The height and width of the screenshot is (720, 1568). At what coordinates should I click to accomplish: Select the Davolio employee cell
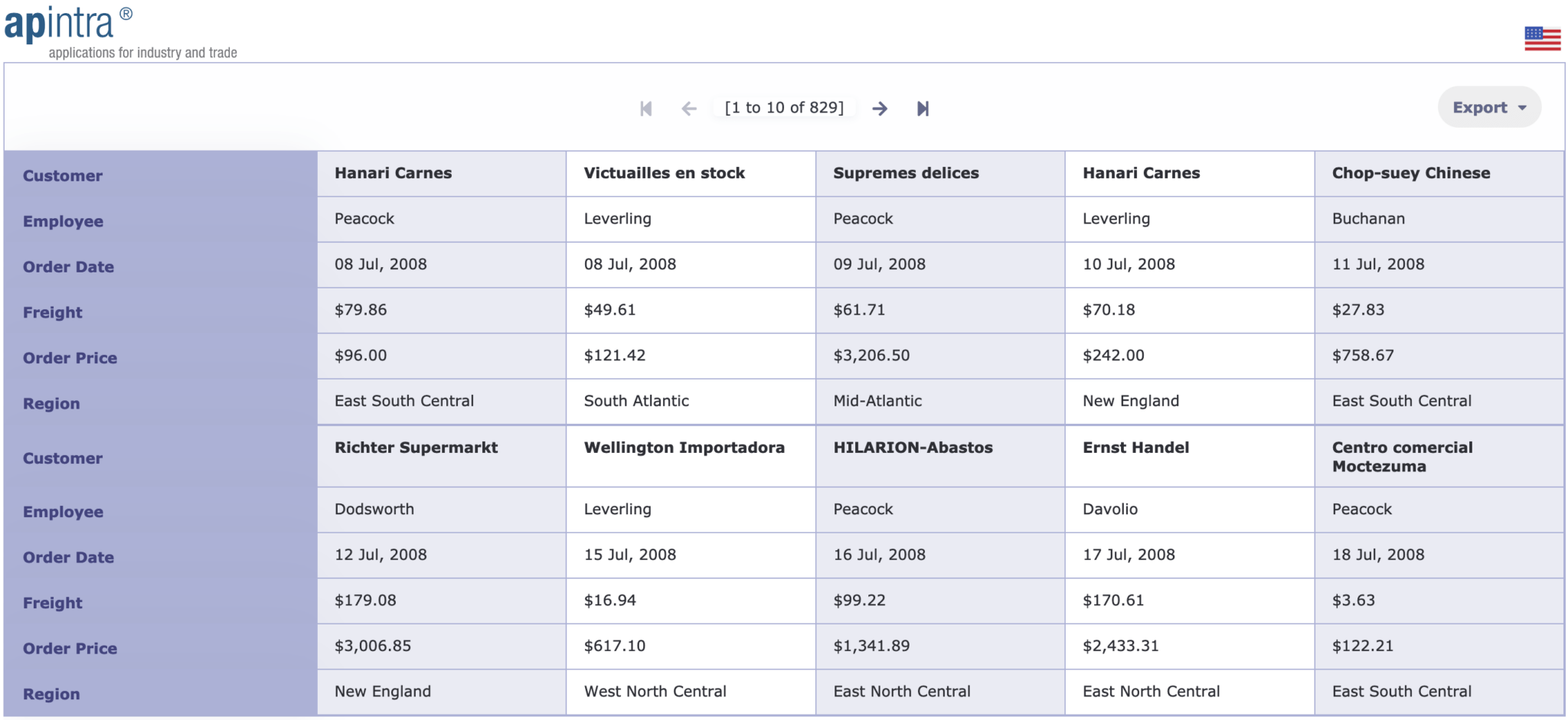tap(1189, 510)
